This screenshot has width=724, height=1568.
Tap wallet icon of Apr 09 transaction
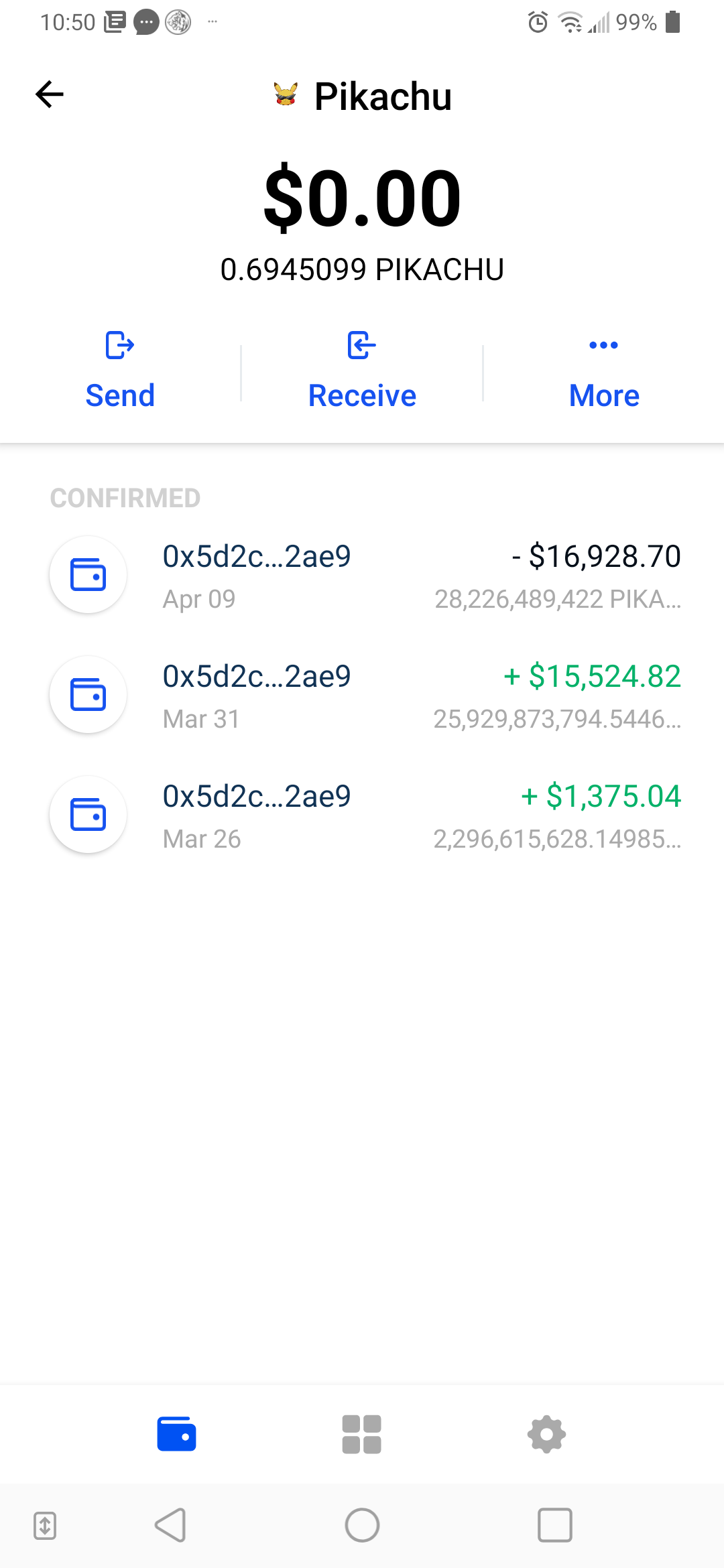pos(88,575)
